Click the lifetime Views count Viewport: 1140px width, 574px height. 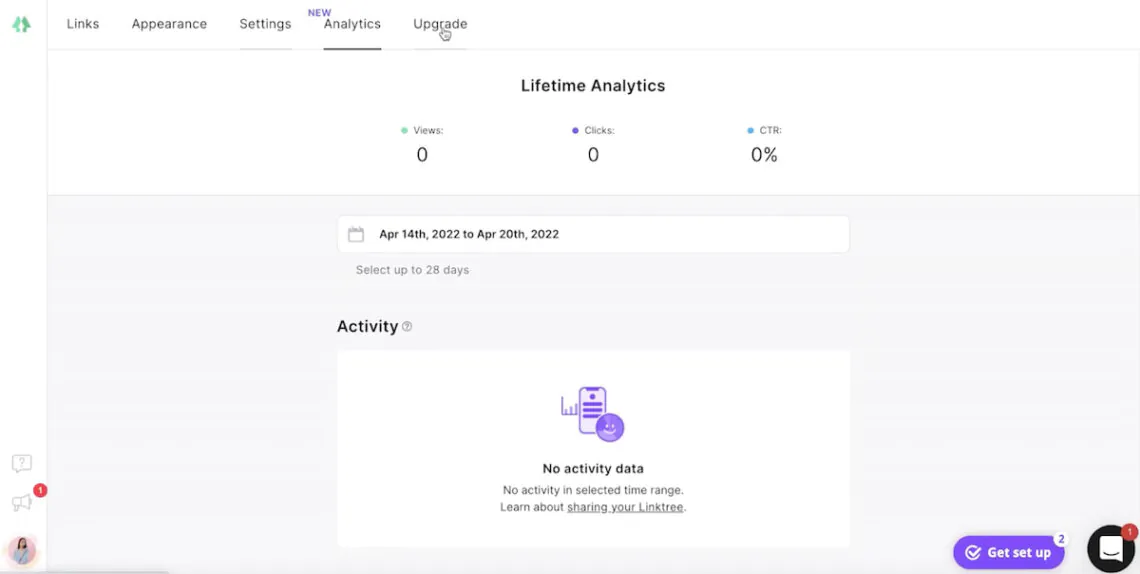(422, 155)
